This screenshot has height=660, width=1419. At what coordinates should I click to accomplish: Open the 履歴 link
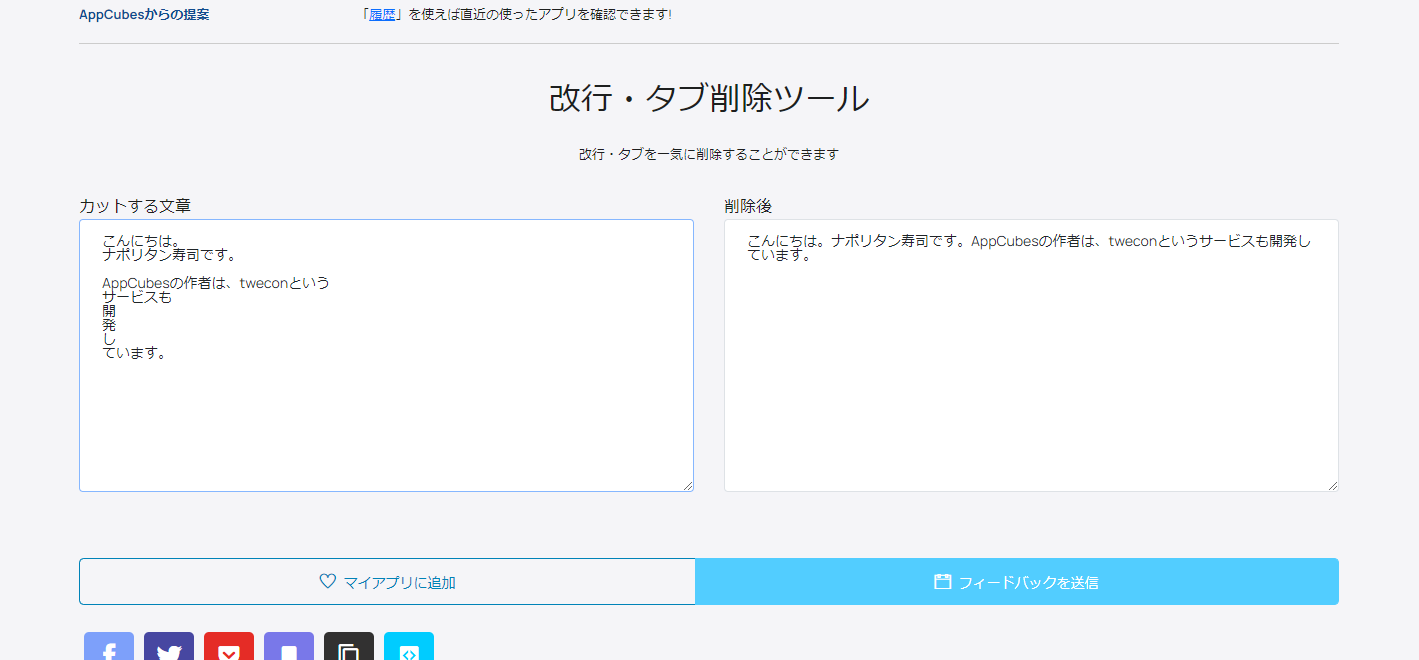pos(382,15)
